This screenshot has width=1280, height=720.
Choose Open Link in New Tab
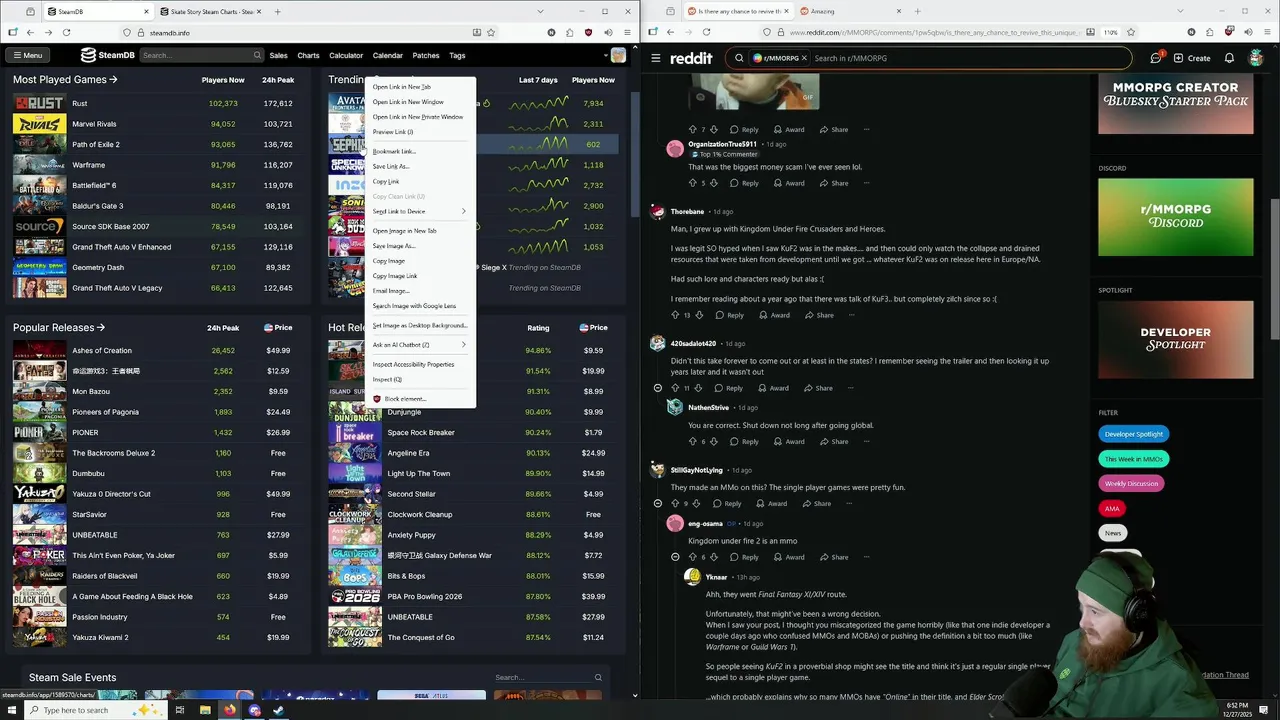(420, 87)
